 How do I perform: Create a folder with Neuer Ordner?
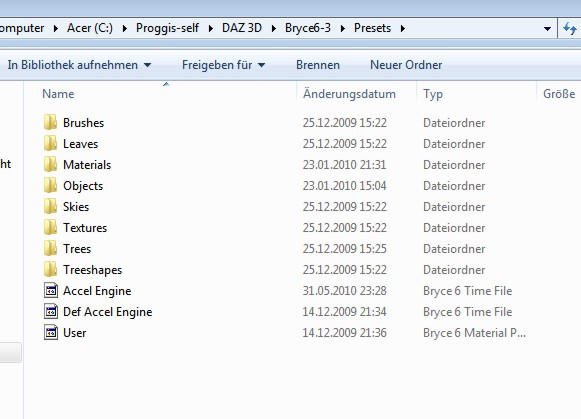(x=406, y=65)
